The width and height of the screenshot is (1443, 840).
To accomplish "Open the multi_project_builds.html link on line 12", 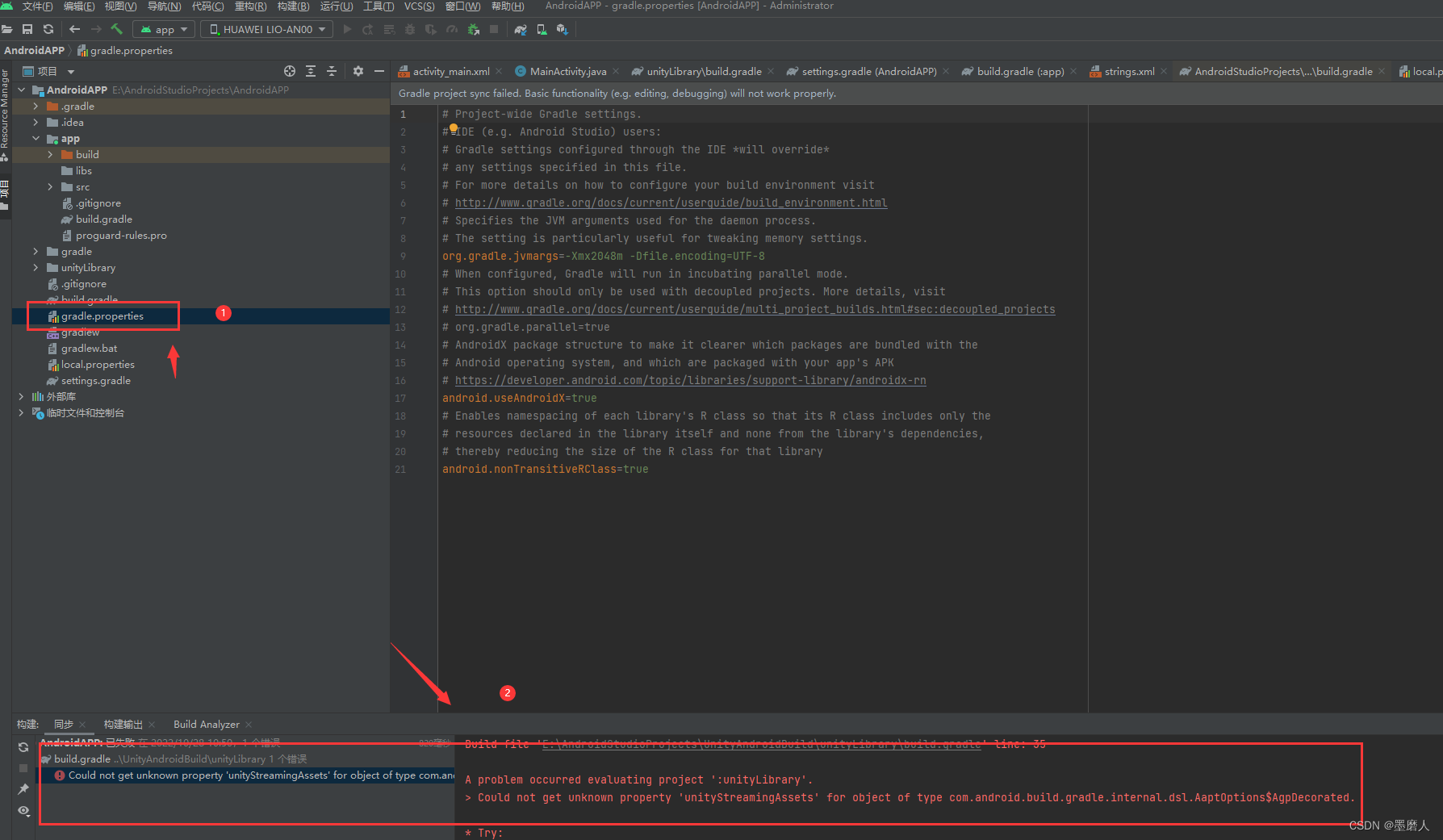I will tap(755, 309).
